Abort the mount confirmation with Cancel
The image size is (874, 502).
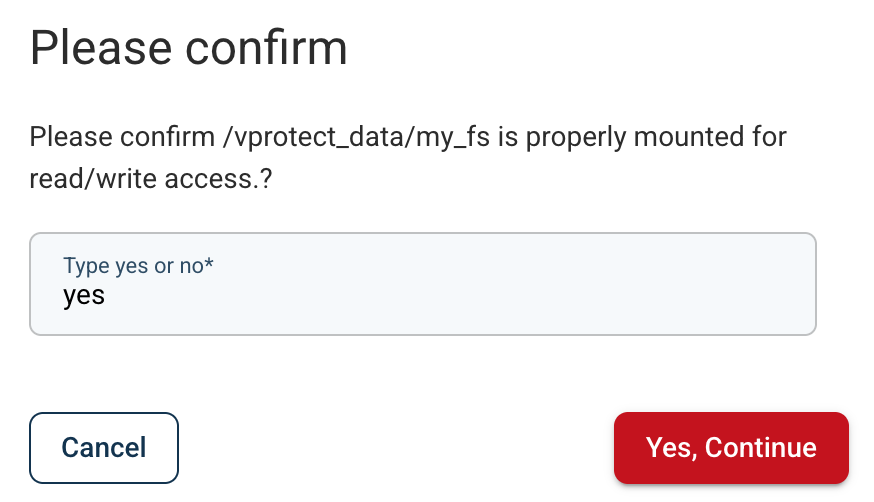[104, 447]
